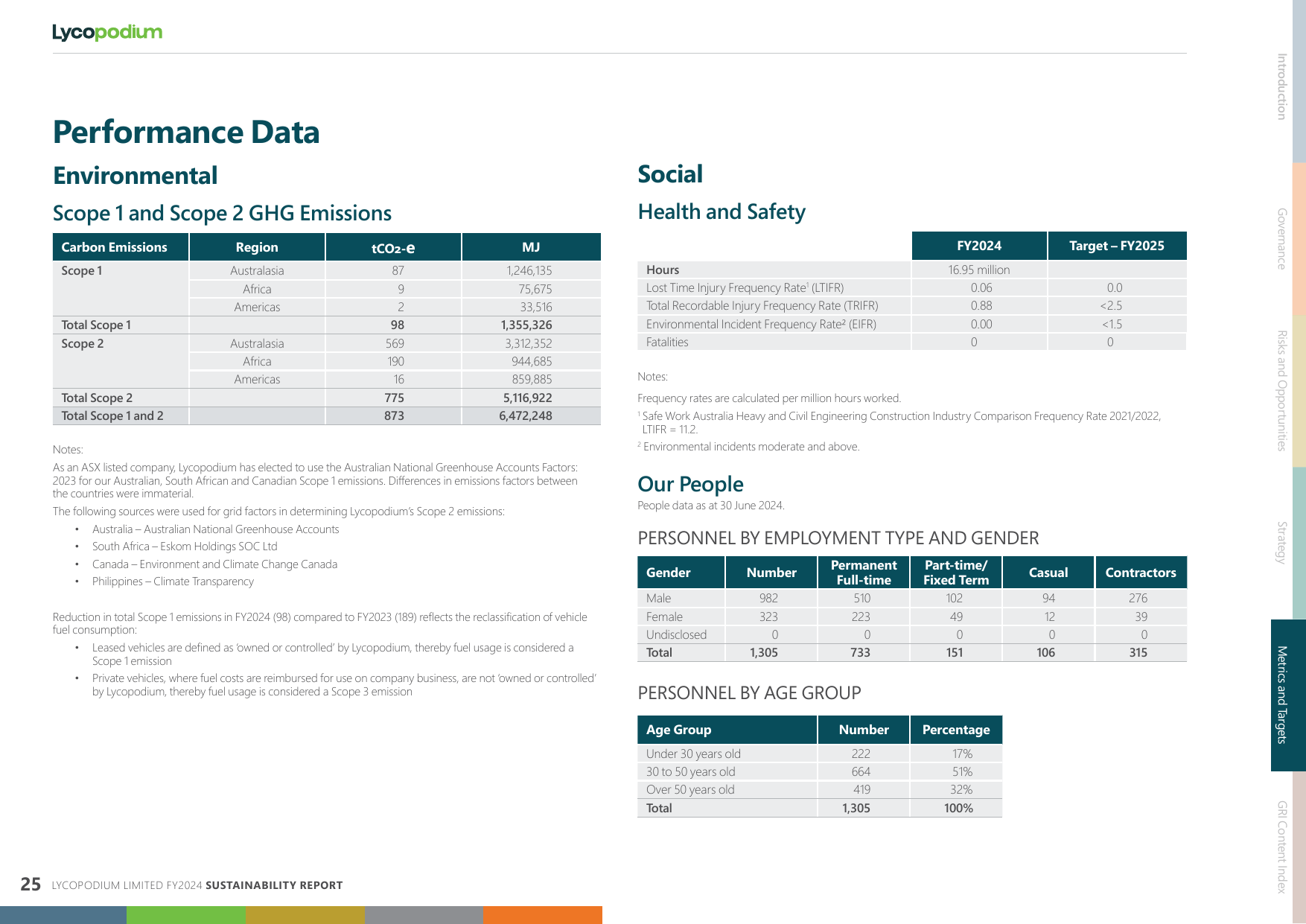Click the Total Scope 1 and 2 label
The width and height of the screenshot is (1306, 924).
(x=112, y=416)
